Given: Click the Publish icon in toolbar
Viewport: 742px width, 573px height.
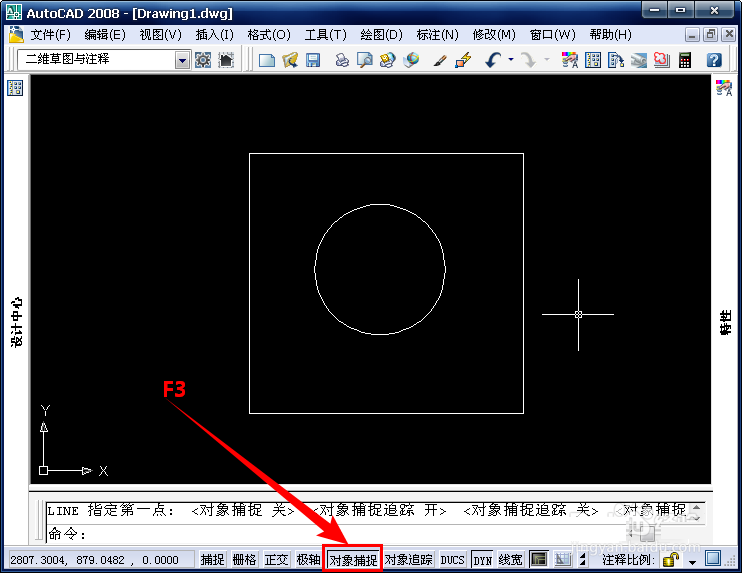Looking at the screenshot, I should [x=388, y=60].
